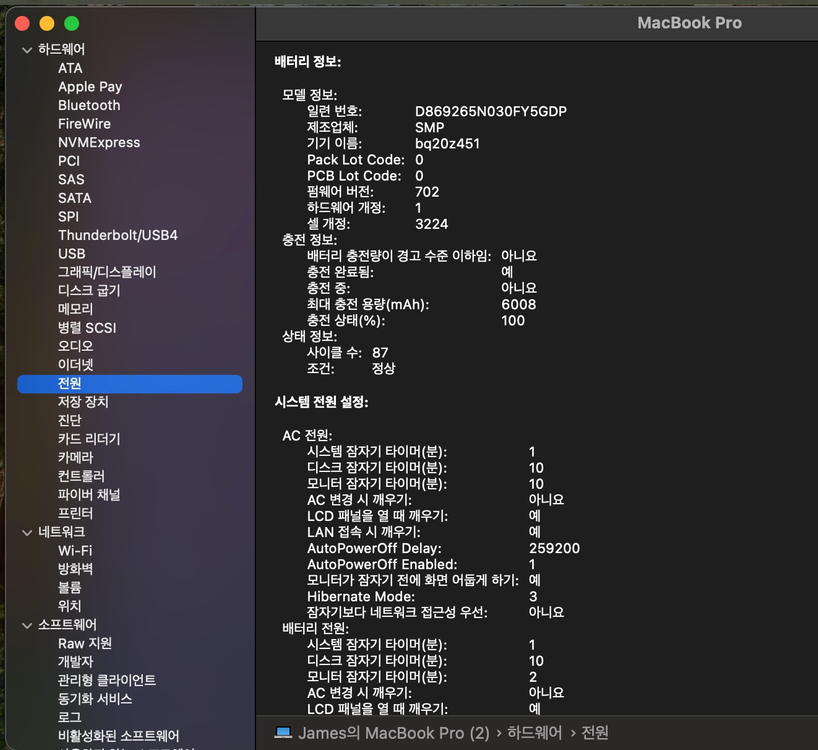This screenshot has height=750, width=818.
Task: Click 하드웨어 in the path bar
Action: click(x=535, y=733)
